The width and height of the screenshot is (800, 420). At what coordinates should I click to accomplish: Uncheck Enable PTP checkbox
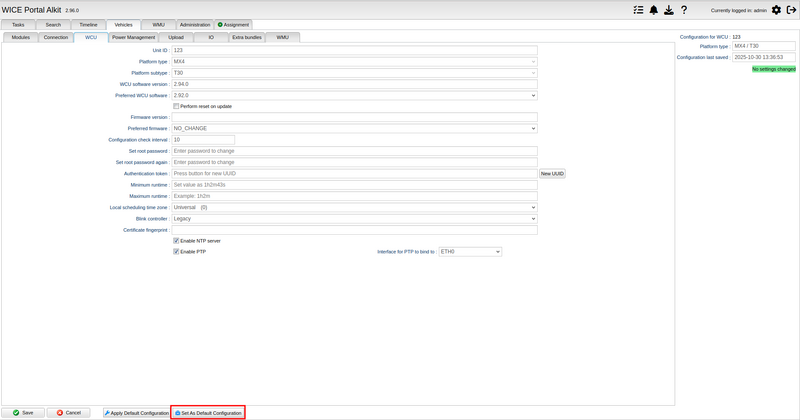pyautogui.click(x=176, y=252)
